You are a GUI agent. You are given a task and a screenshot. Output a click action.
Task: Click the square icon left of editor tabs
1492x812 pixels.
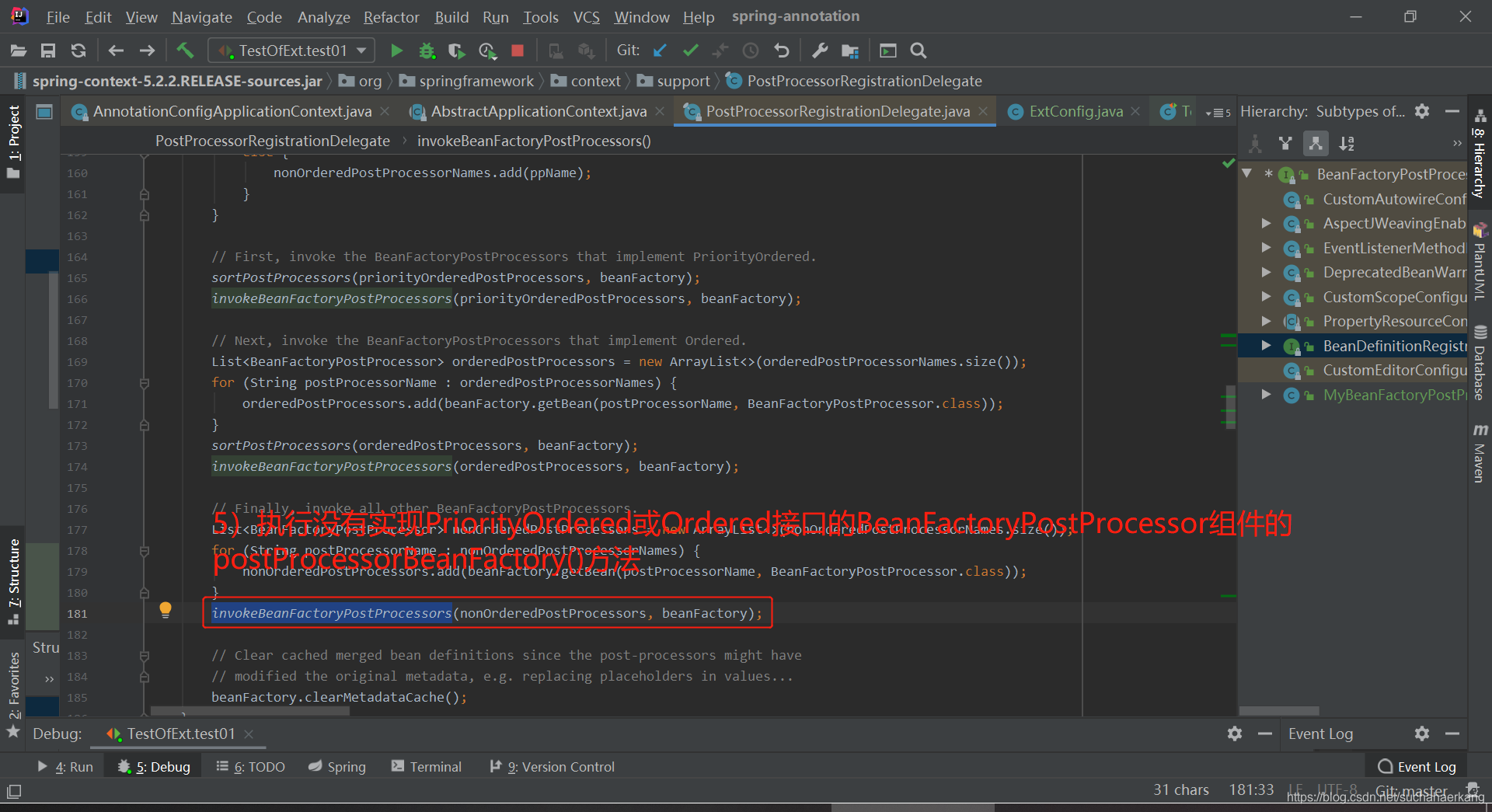click(x=44, y=112)
